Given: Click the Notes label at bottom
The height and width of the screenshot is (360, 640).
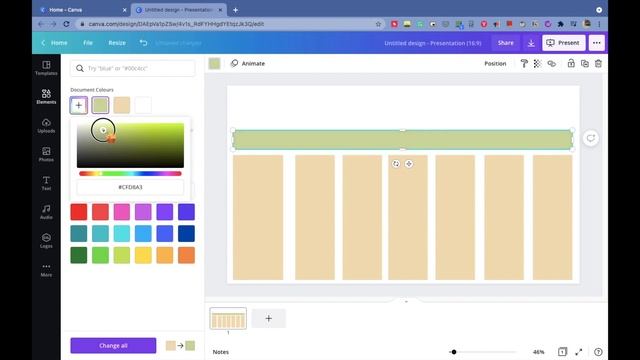Looking at the screenshot, I should coord(220,351).
